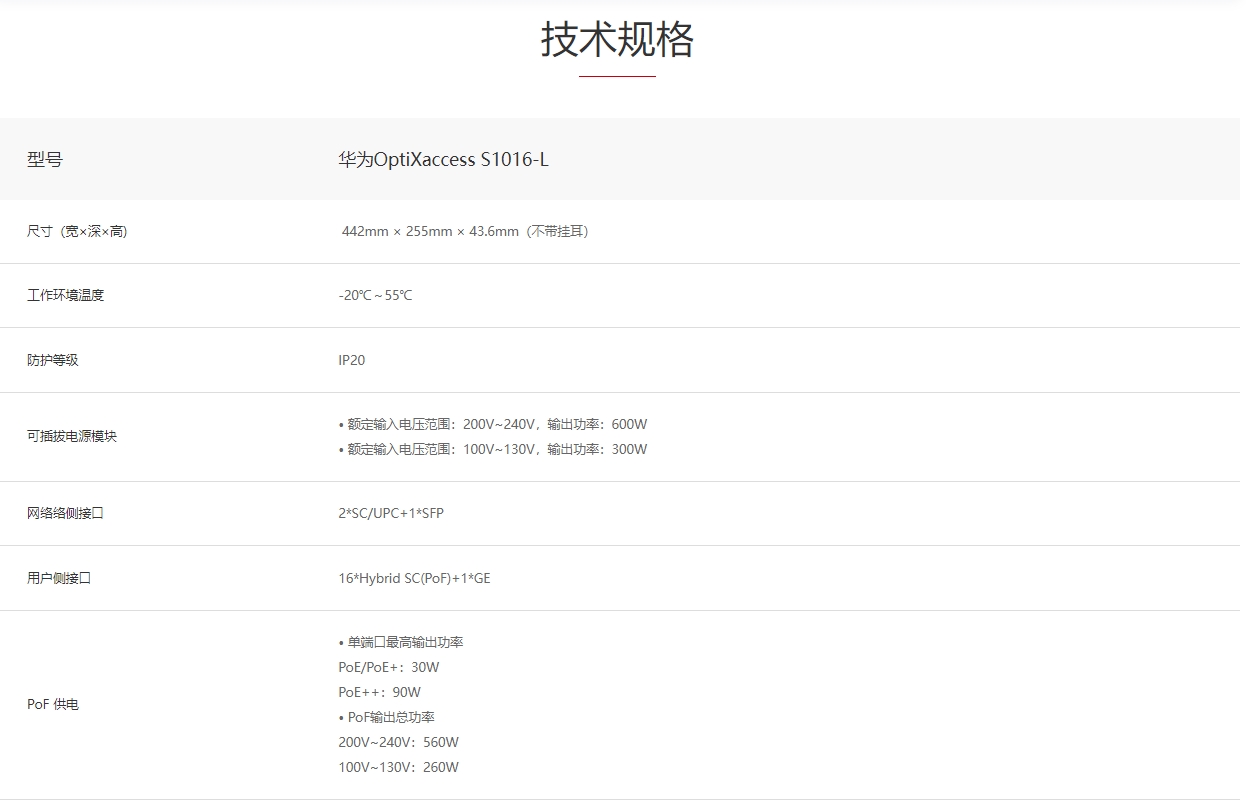Click the PoF输出总功率 line
The width and height of the screenshot is (1246, 806).
pyautogui.click(x=387, y=717)
